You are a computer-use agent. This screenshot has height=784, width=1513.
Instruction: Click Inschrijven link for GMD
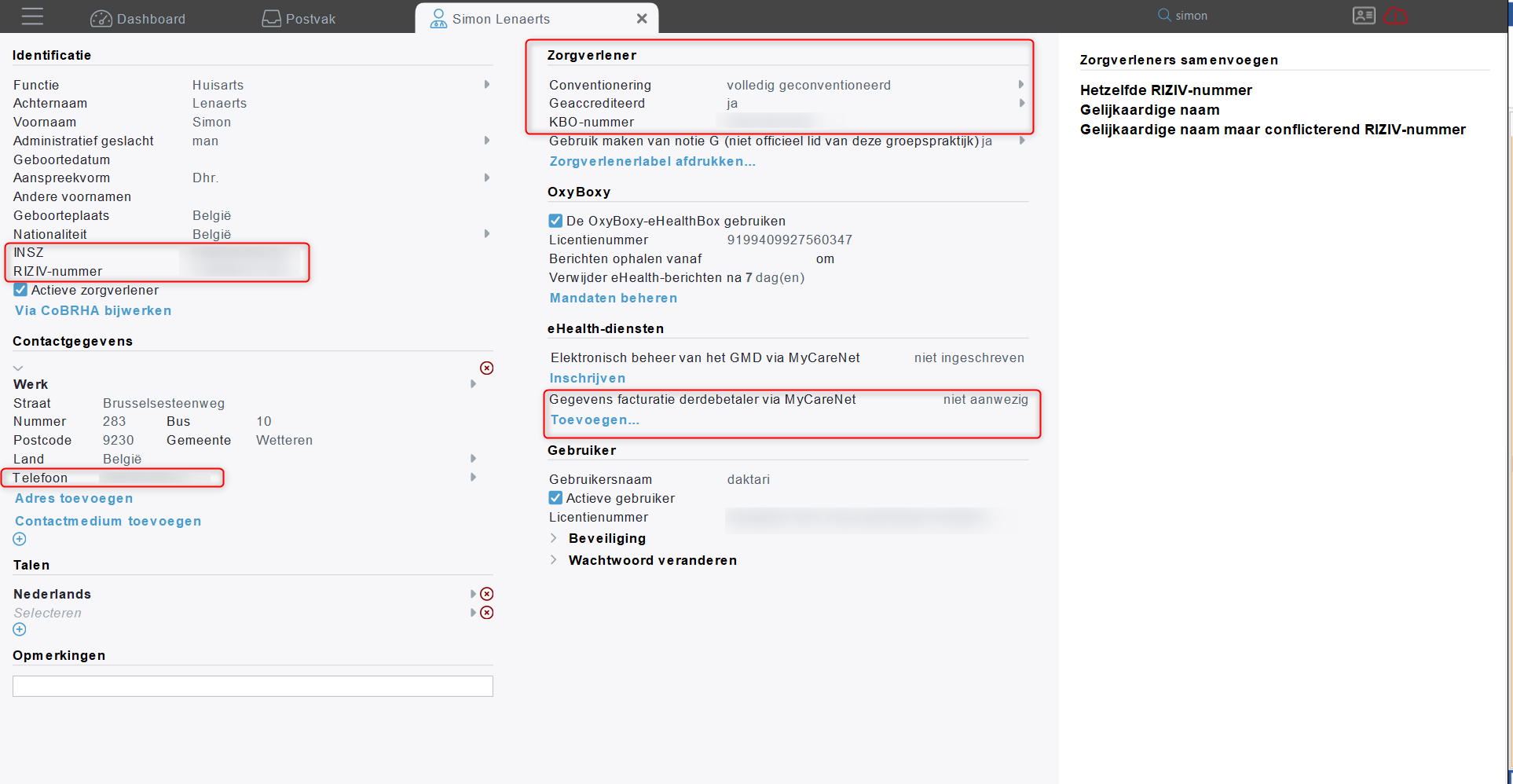pyautogui.click(x=587, y=378)
